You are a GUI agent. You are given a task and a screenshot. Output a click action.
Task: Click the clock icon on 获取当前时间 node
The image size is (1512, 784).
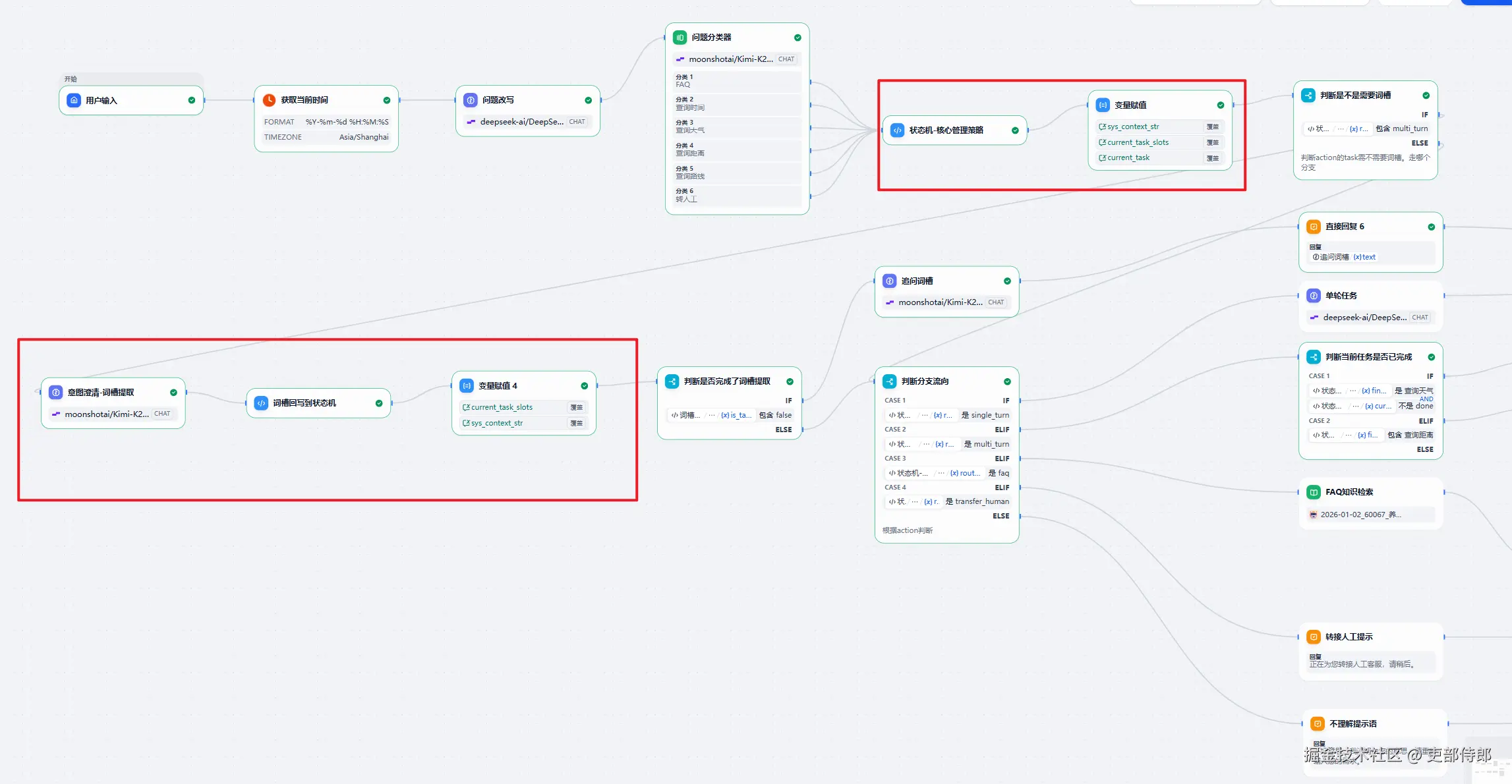pos(269,100)
